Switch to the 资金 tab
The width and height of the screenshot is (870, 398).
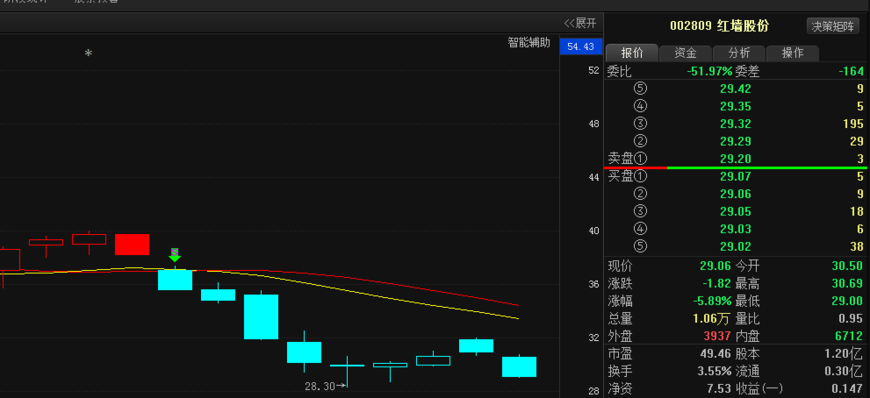click(x=685, y=53)
